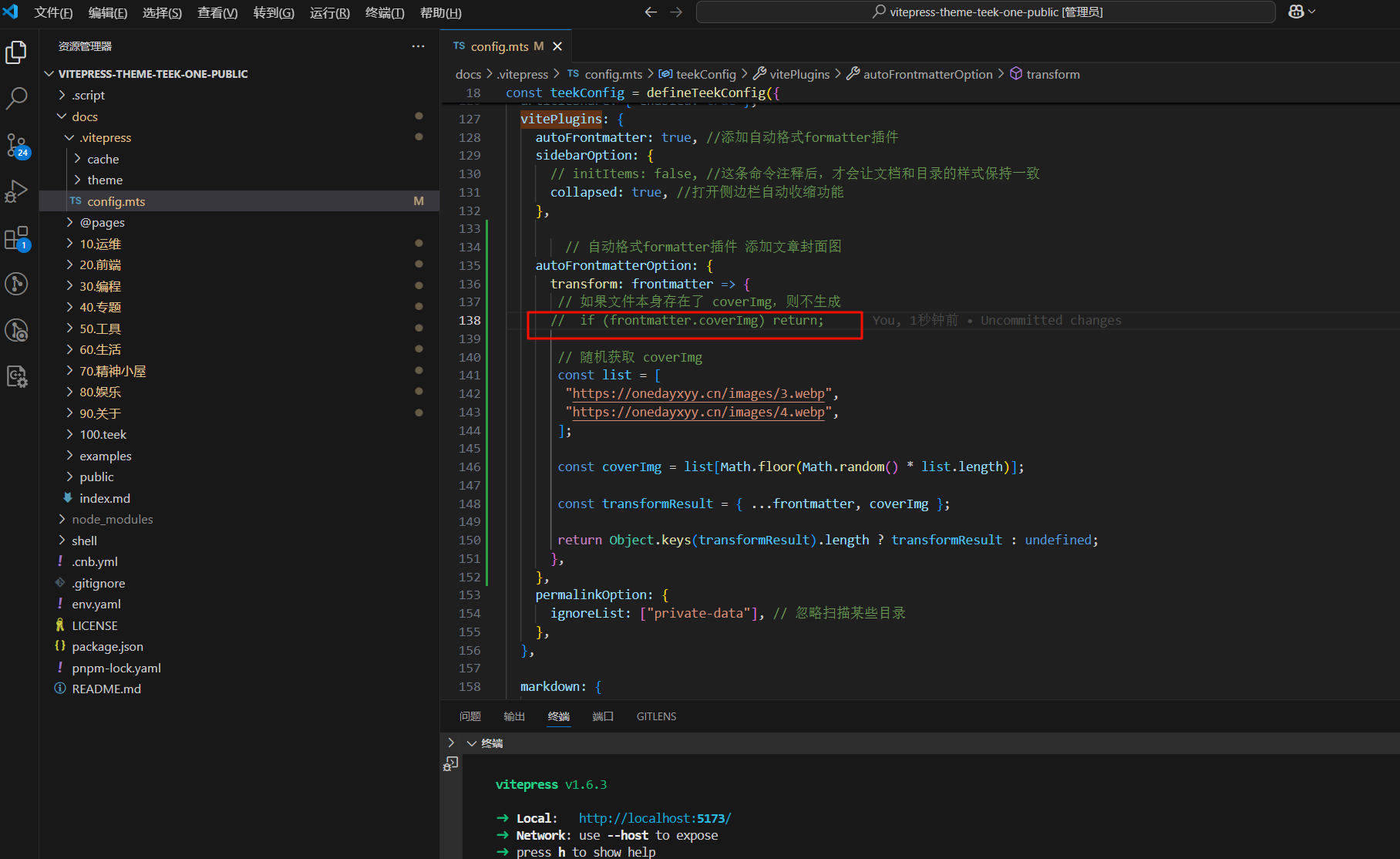Click line number 138 in the gutter

click(x=469, y=321)
